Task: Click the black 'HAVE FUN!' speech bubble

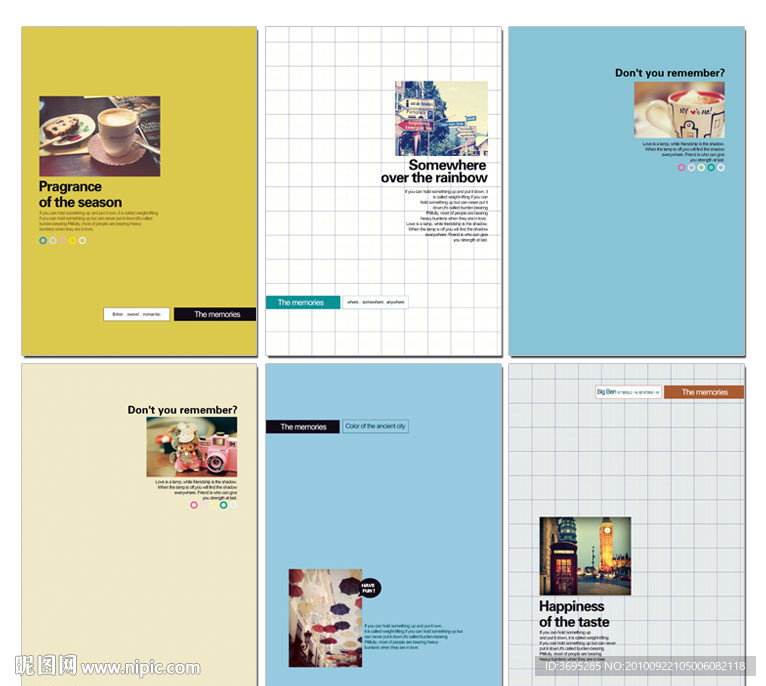Action: tap(370, 588)
